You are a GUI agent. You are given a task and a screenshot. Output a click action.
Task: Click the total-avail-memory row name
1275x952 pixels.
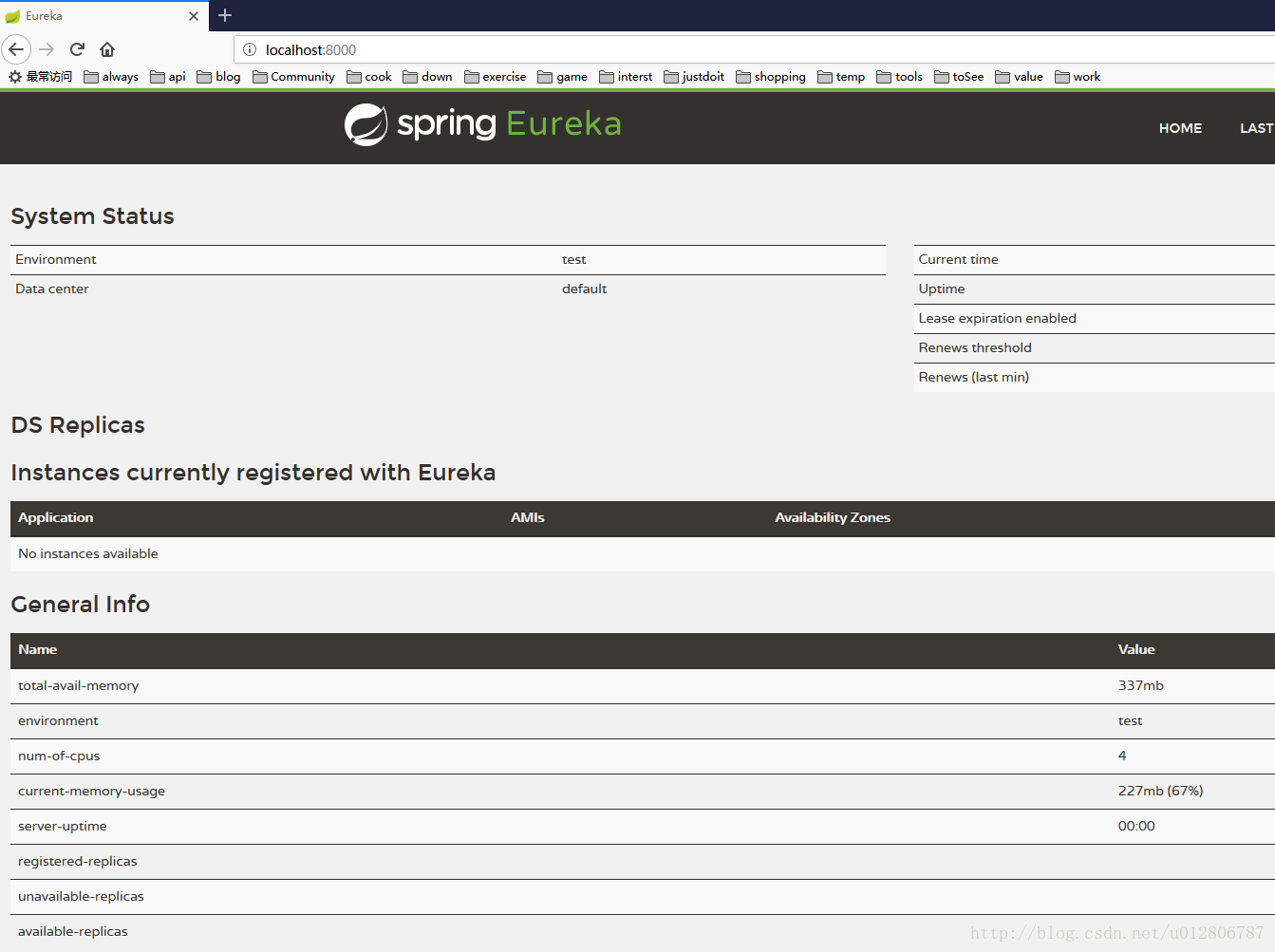click(79, 685)
